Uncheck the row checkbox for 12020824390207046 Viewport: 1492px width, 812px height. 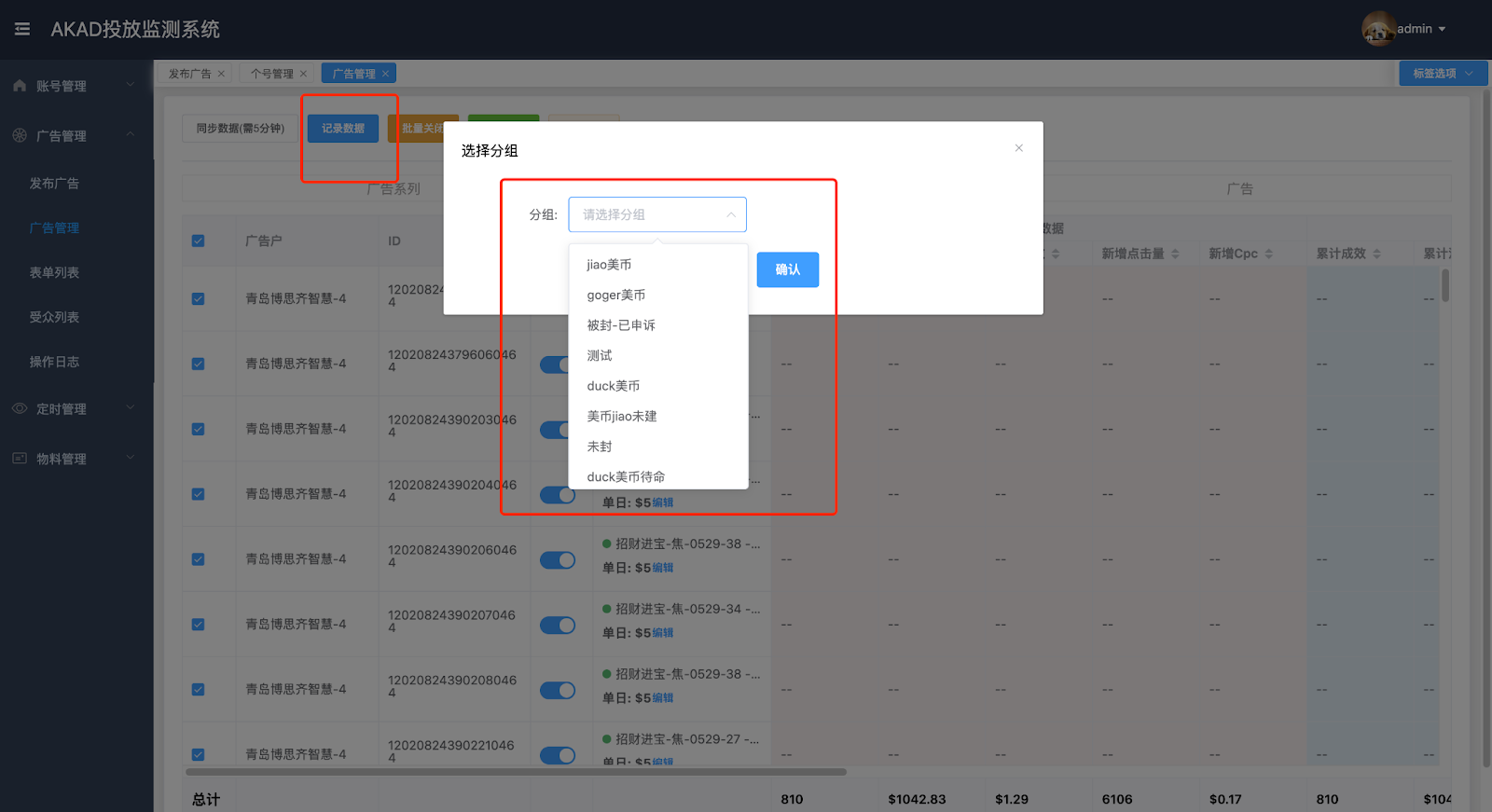point(198,625)
